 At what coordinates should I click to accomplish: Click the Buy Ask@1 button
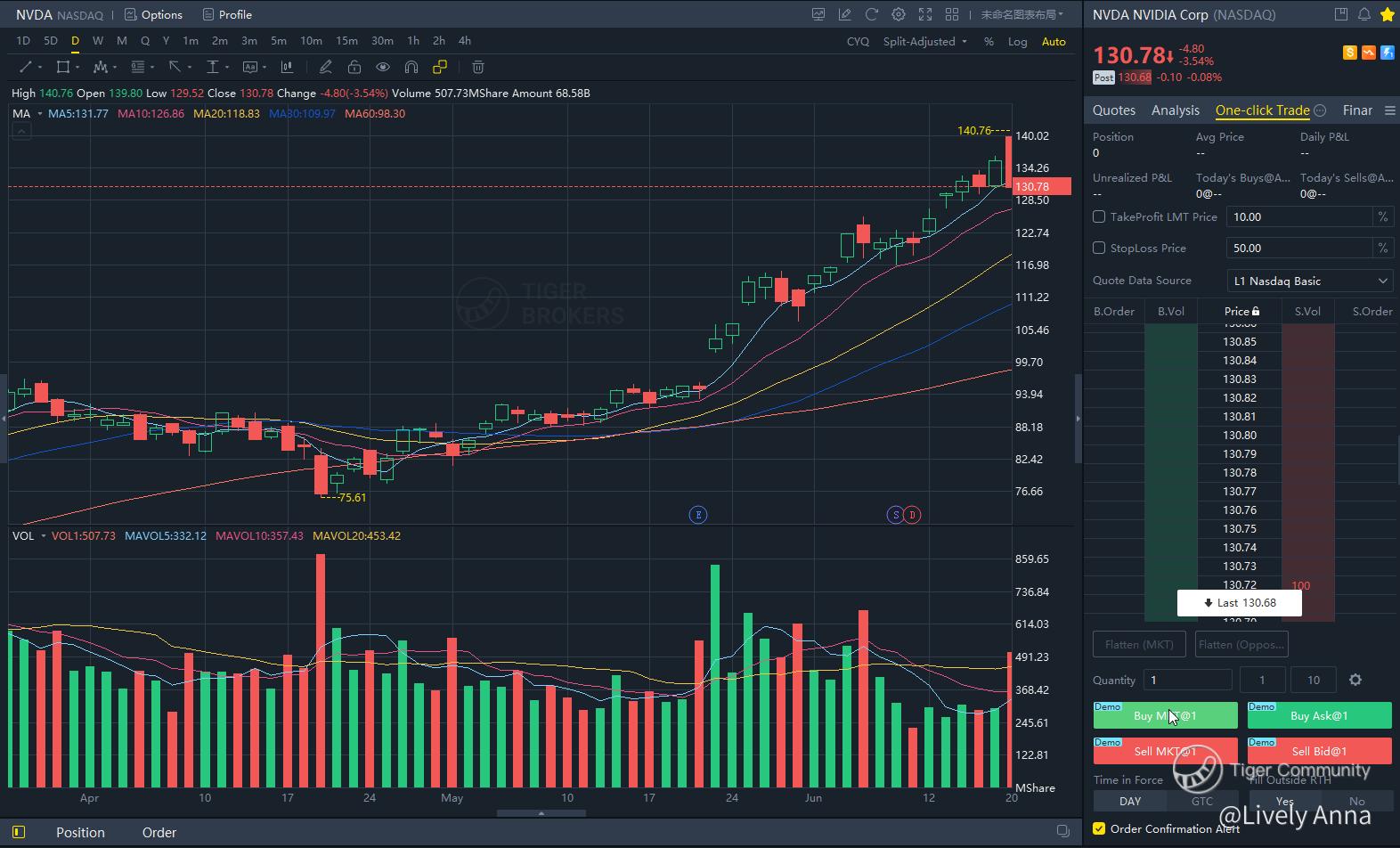pyautogui.click(x=1319, y=715)
